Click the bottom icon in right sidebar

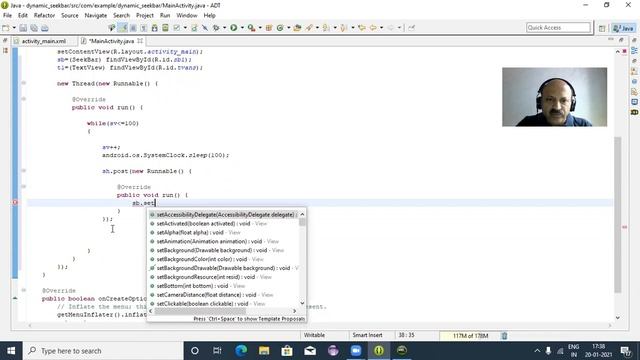[634, 112]
